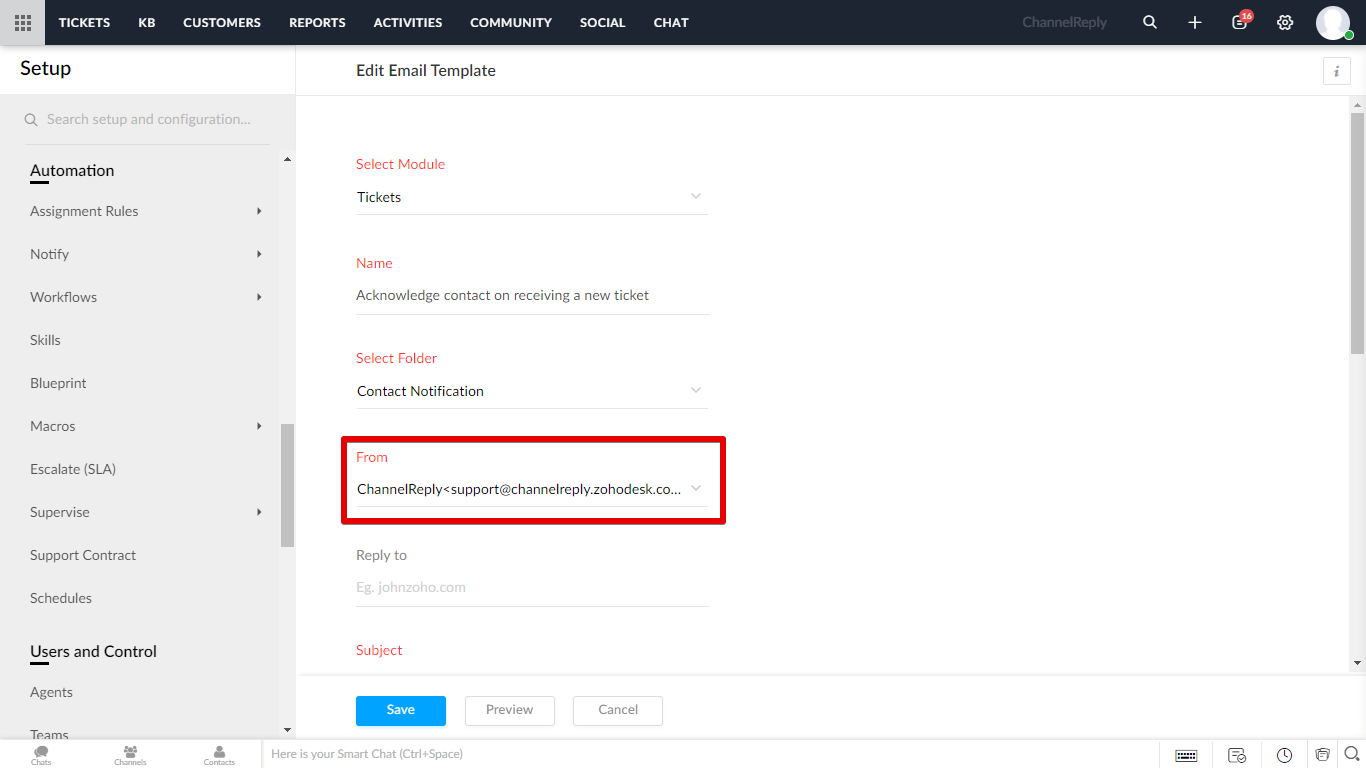Image resolution: width=1366 pixels, height=768 pixels.
Task: Expand the Notify submenu
Action: click(259, 254)
